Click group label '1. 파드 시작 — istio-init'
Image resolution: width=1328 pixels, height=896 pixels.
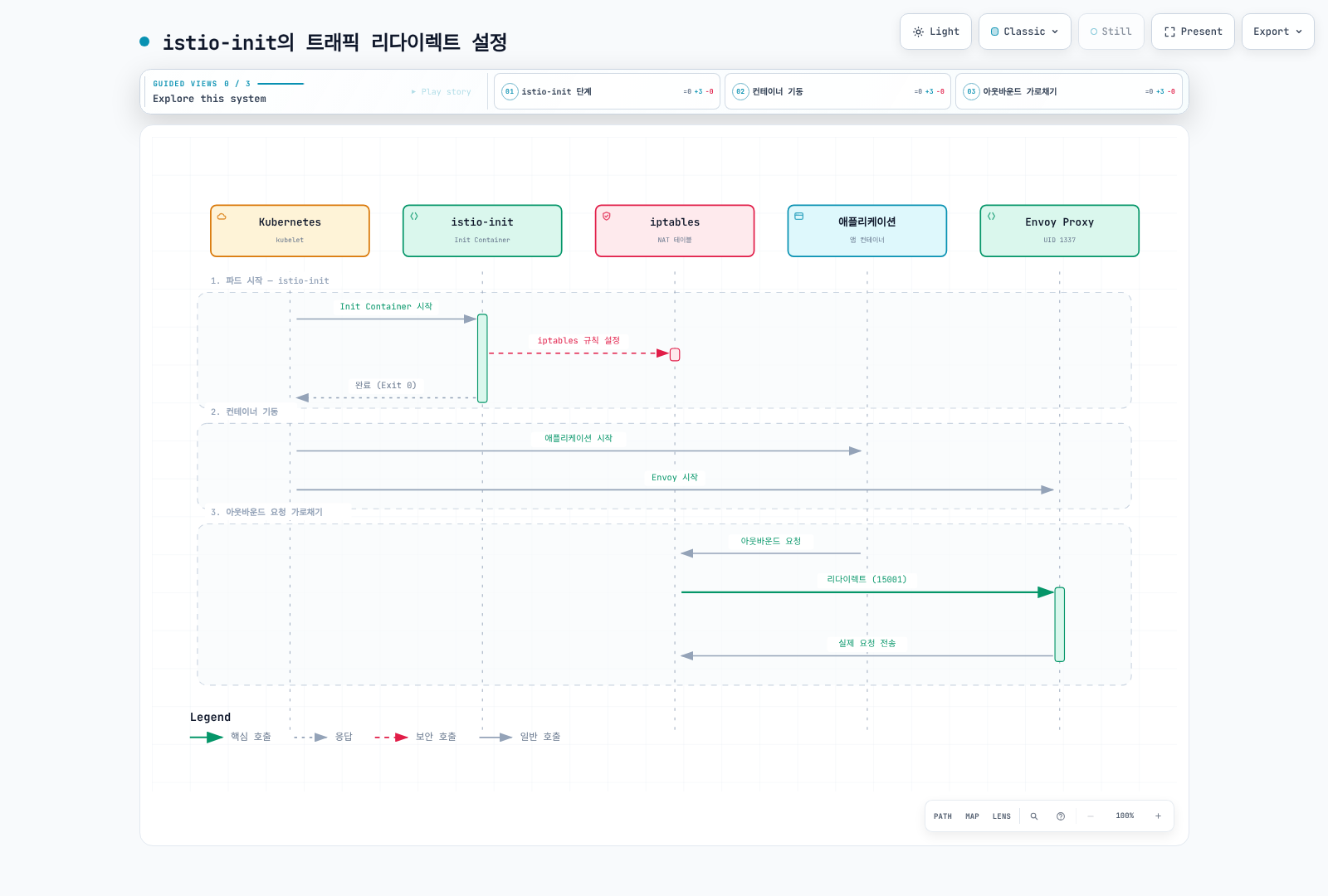[x=270, y=281]
